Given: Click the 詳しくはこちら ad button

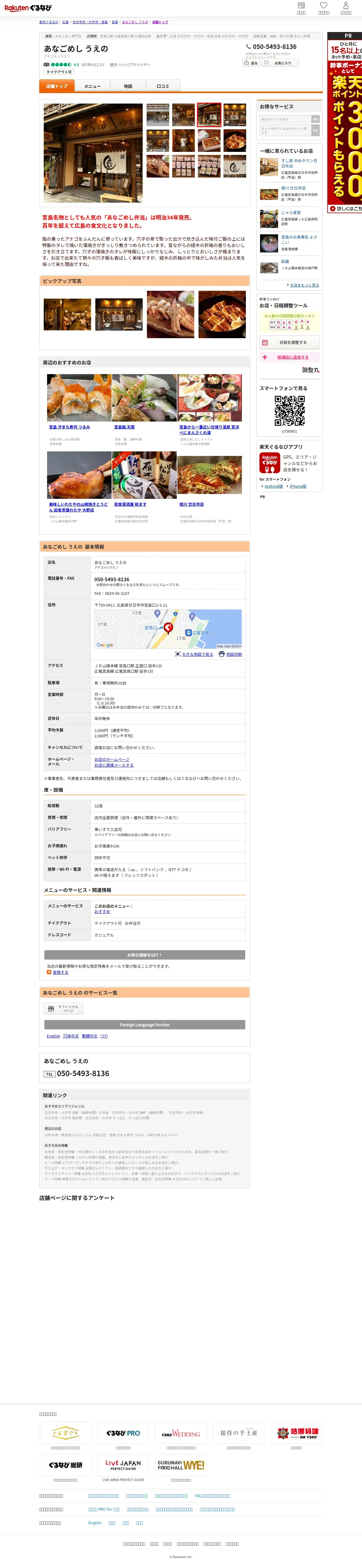Looking at the screenshot, I should click(345, 208).
